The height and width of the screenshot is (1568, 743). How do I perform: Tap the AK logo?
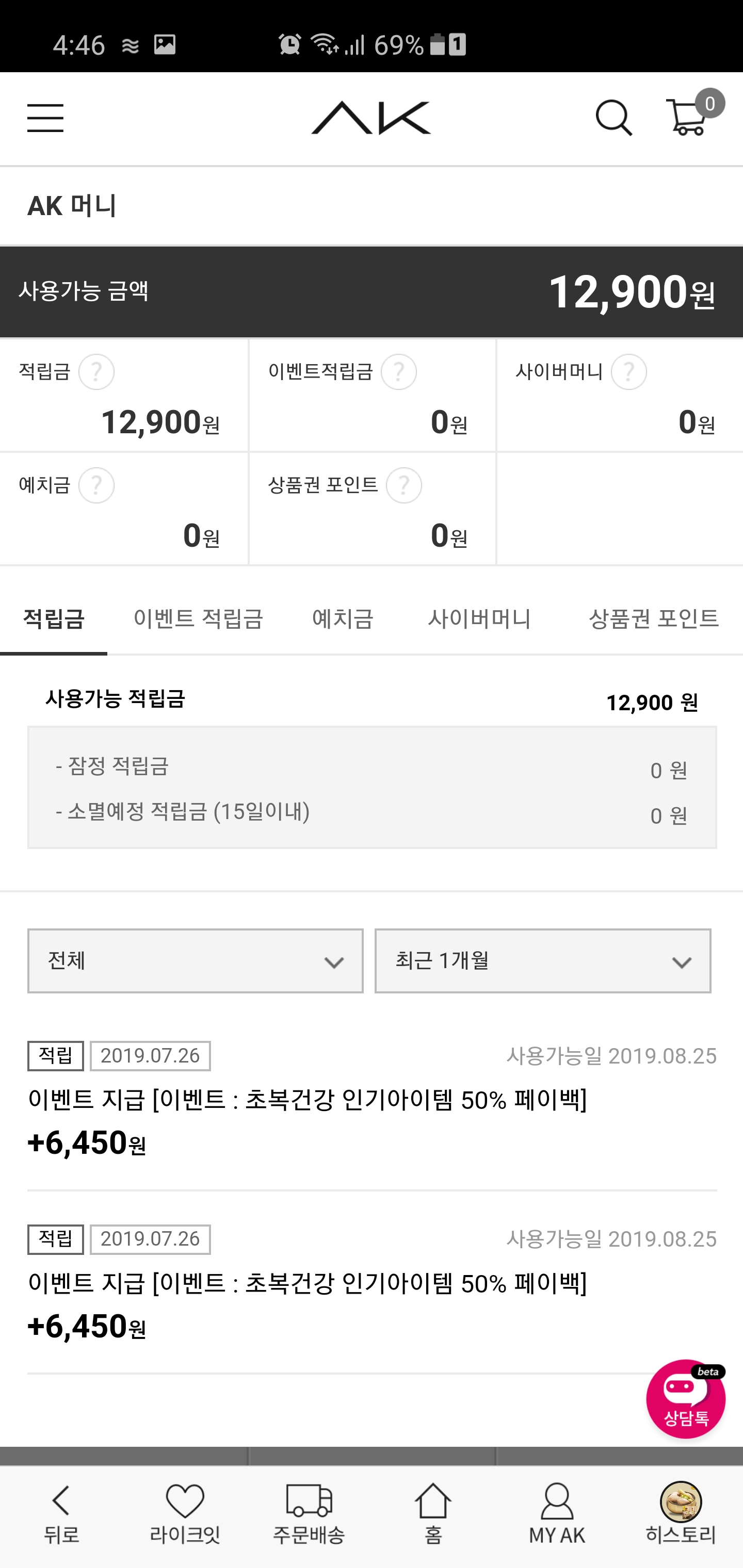pos(371,118)
